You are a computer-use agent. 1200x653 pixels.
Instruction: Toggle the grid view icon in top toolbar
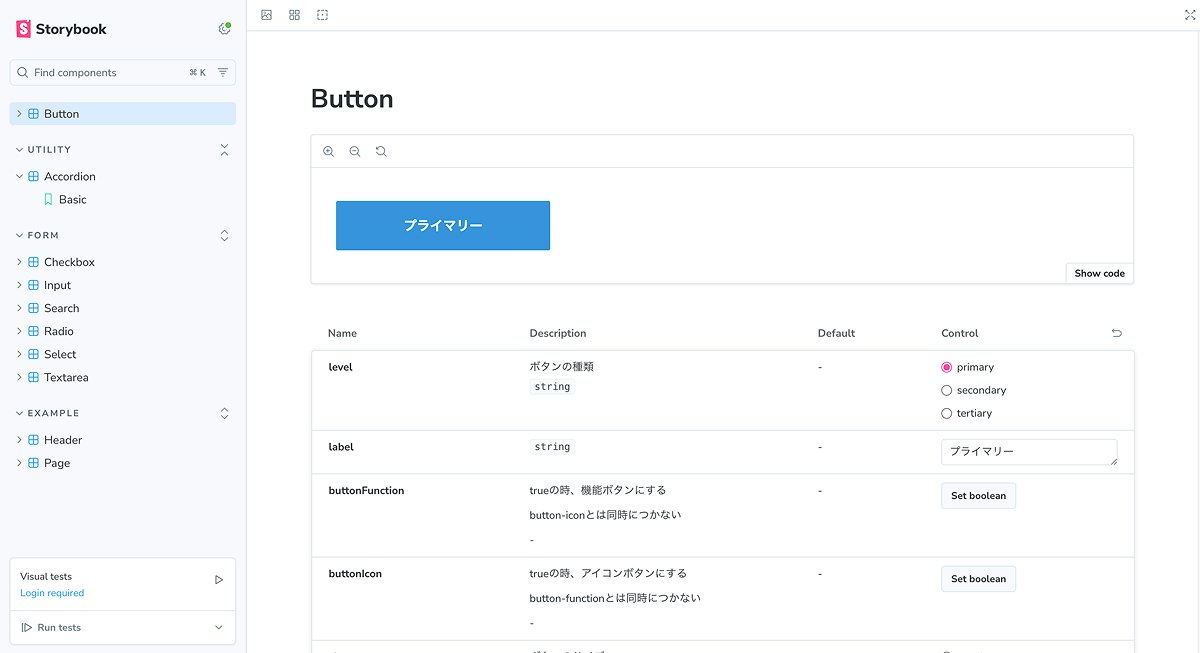click(x=294, y=15)
